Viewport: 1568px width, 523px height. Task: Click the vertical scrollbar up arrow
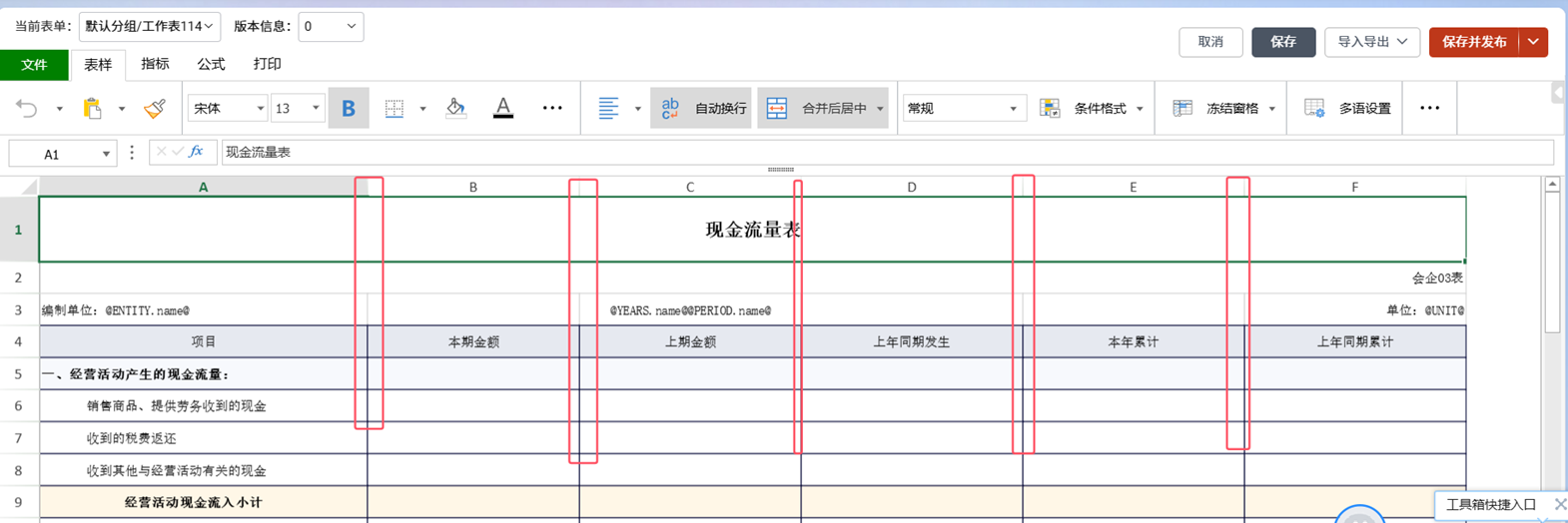click(1553, 185)
